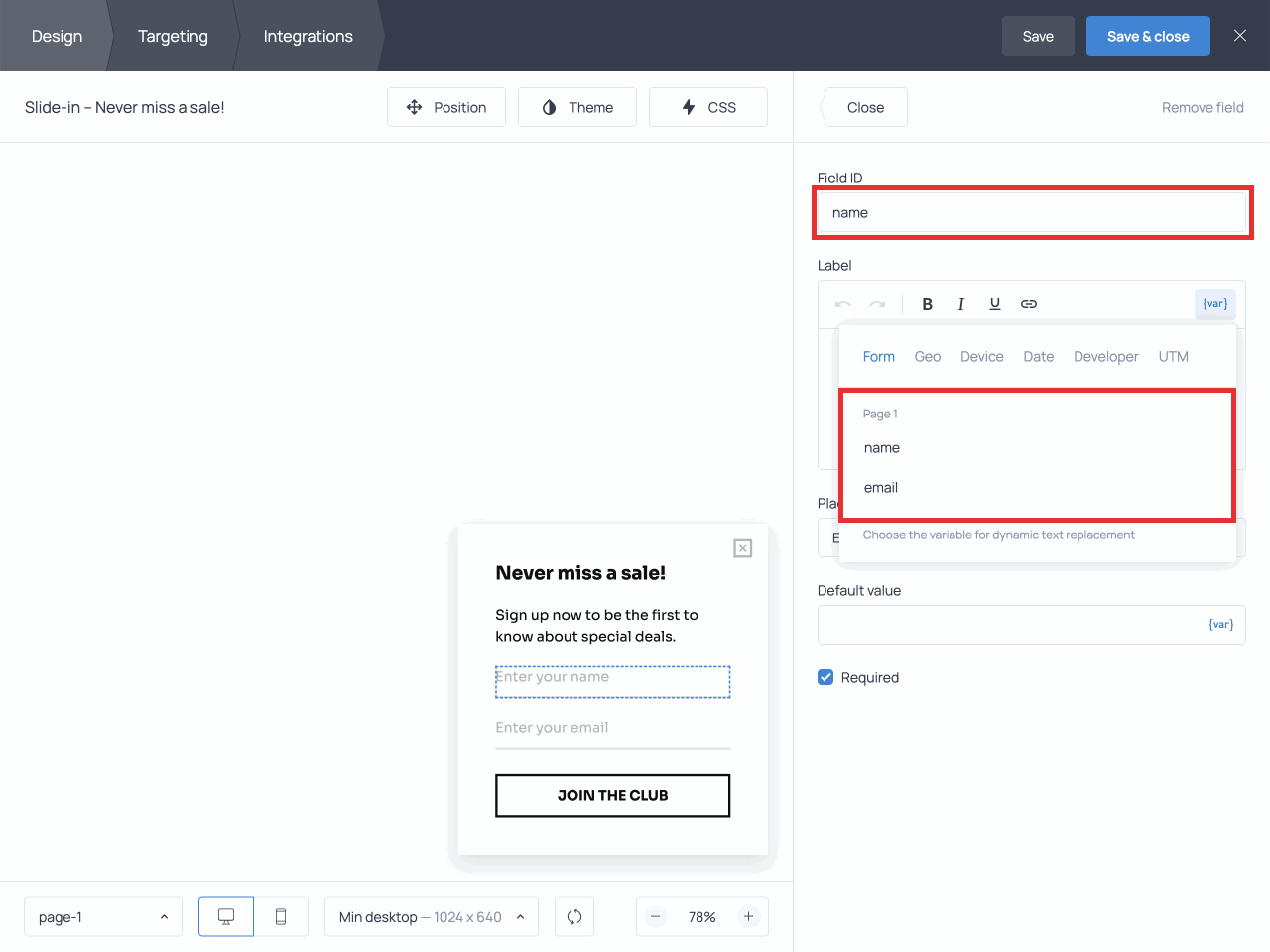Click the Save & close button
Screen dimensions: 1270x952
coord(1148,36)
